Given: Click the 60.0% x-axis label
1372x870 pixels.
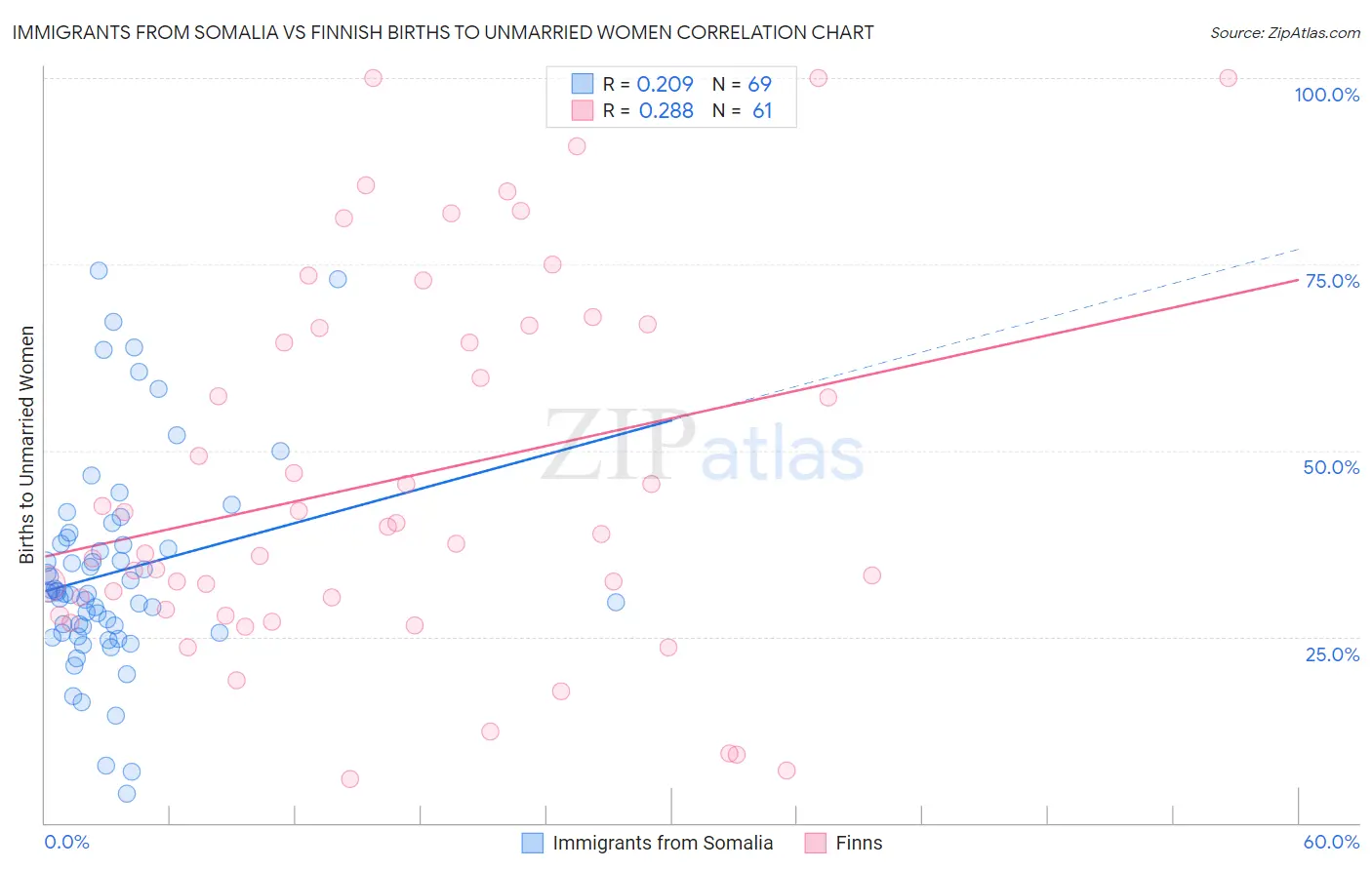Looking at the screenshot, I should (1331, 842).
